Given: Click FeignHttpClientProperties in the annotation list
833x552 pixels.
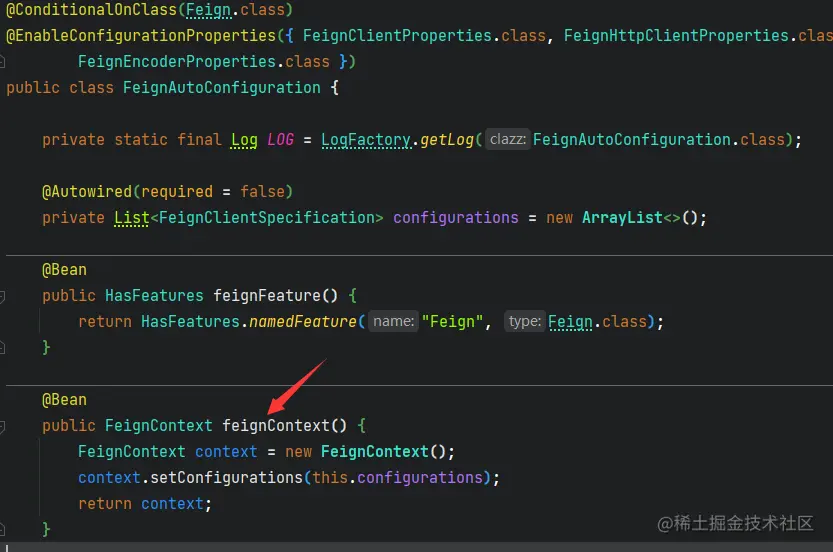Looking at the screenshot, I should click(676, 36).
